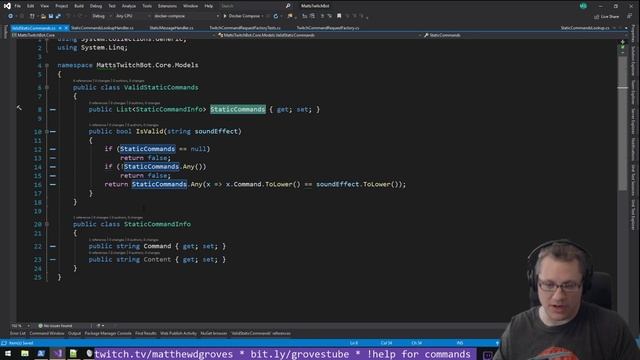Switch to TwitchCommandRequestFactory.cs tab
The image size is (640, 360).
[x=328, y=28]
